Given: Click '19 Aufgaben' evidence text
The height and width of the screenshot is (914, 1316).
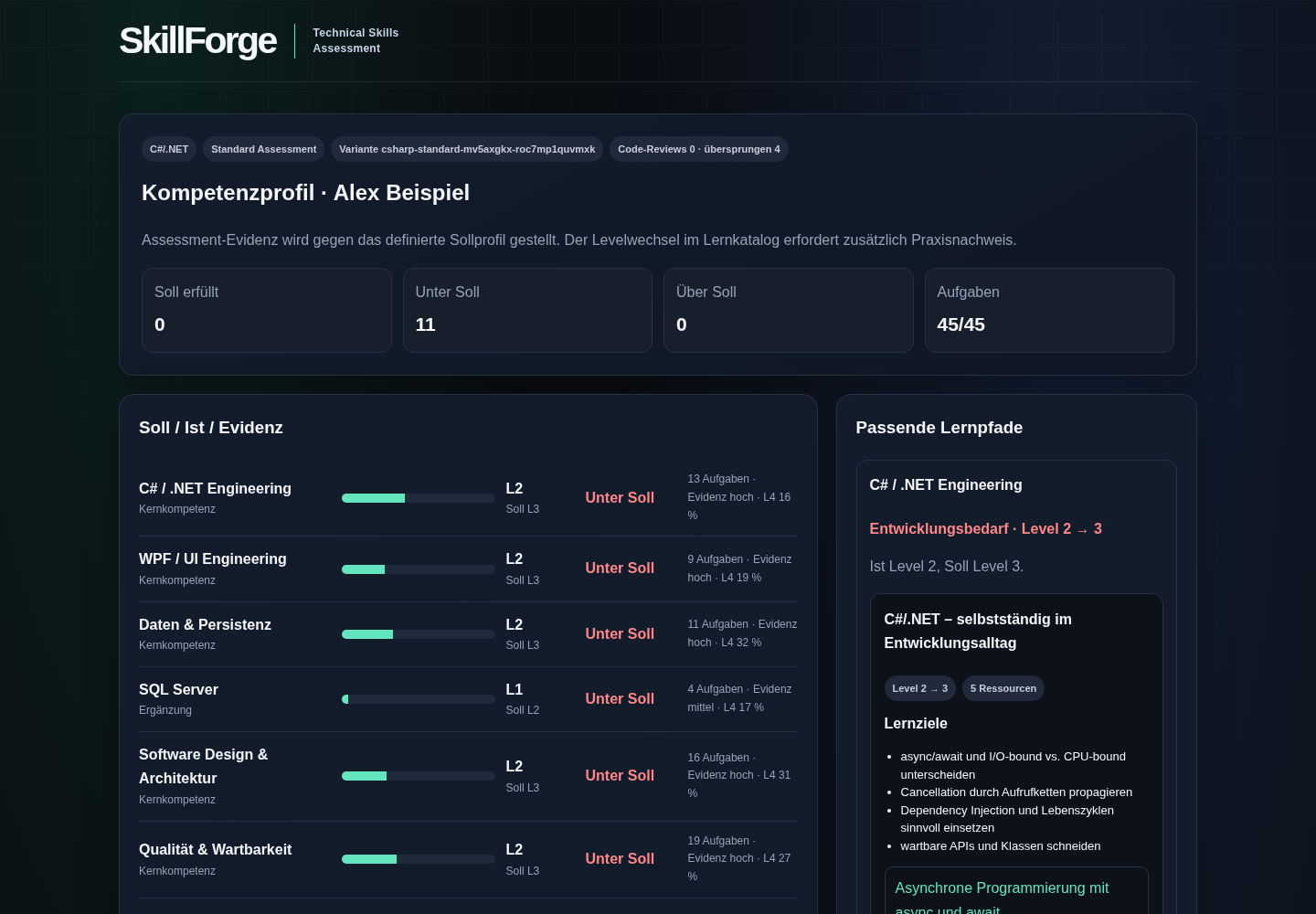Looking at the screenshot, I should click(x=739, y=858).
